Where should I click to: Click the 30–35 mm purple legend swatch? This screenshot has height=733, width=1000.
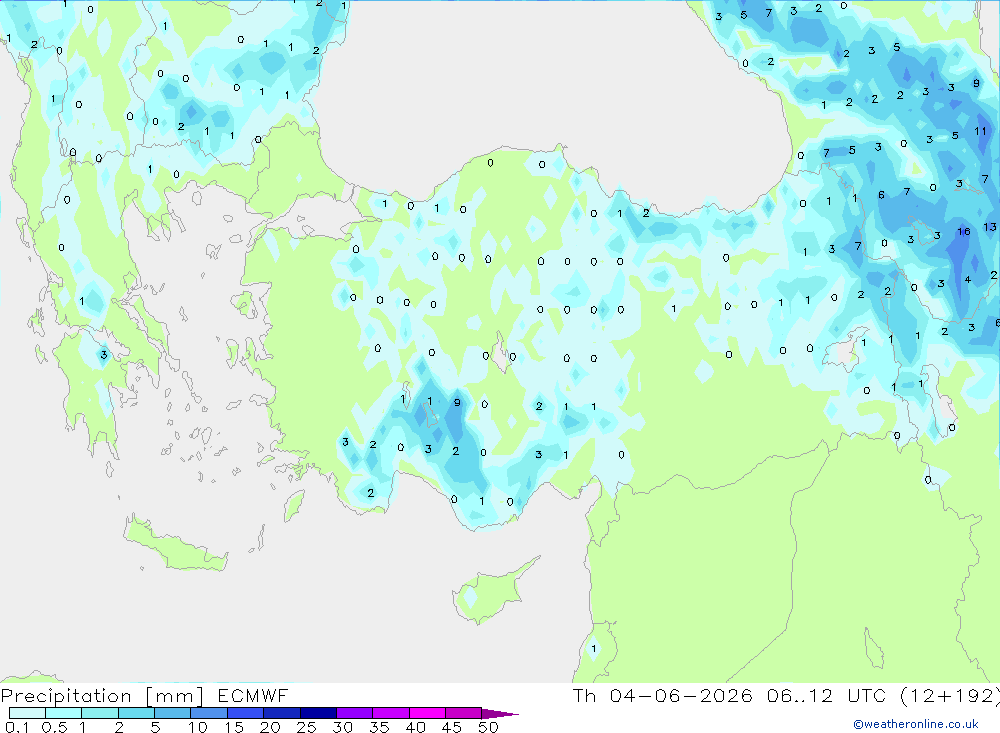tap(355, 713)
